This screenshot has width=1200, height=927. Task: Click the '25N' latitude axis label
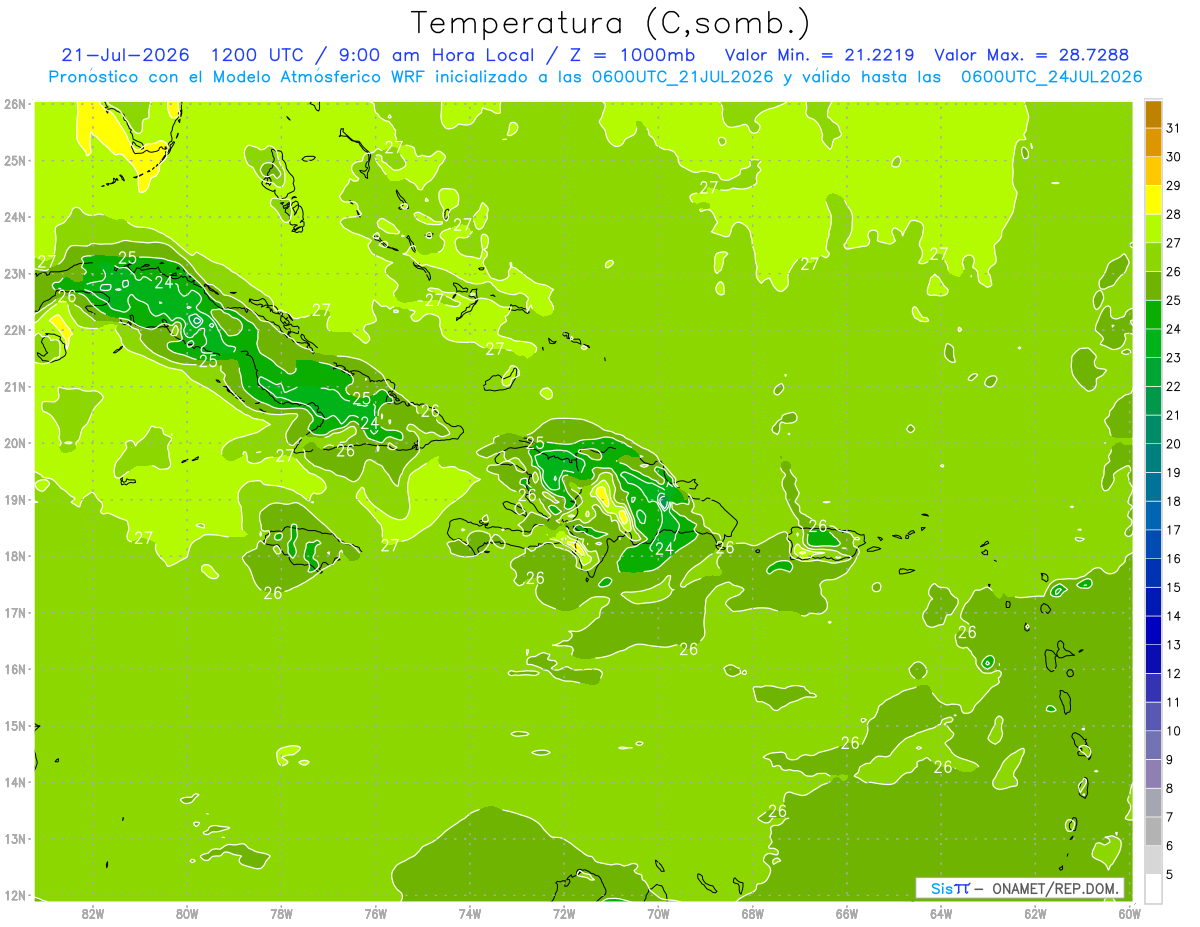[x=15, y=161]
